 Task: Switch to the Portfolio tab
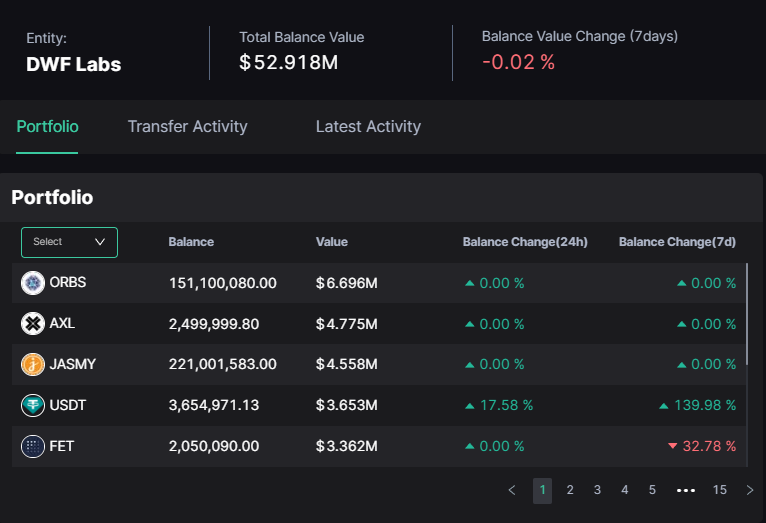click(47, 126)
